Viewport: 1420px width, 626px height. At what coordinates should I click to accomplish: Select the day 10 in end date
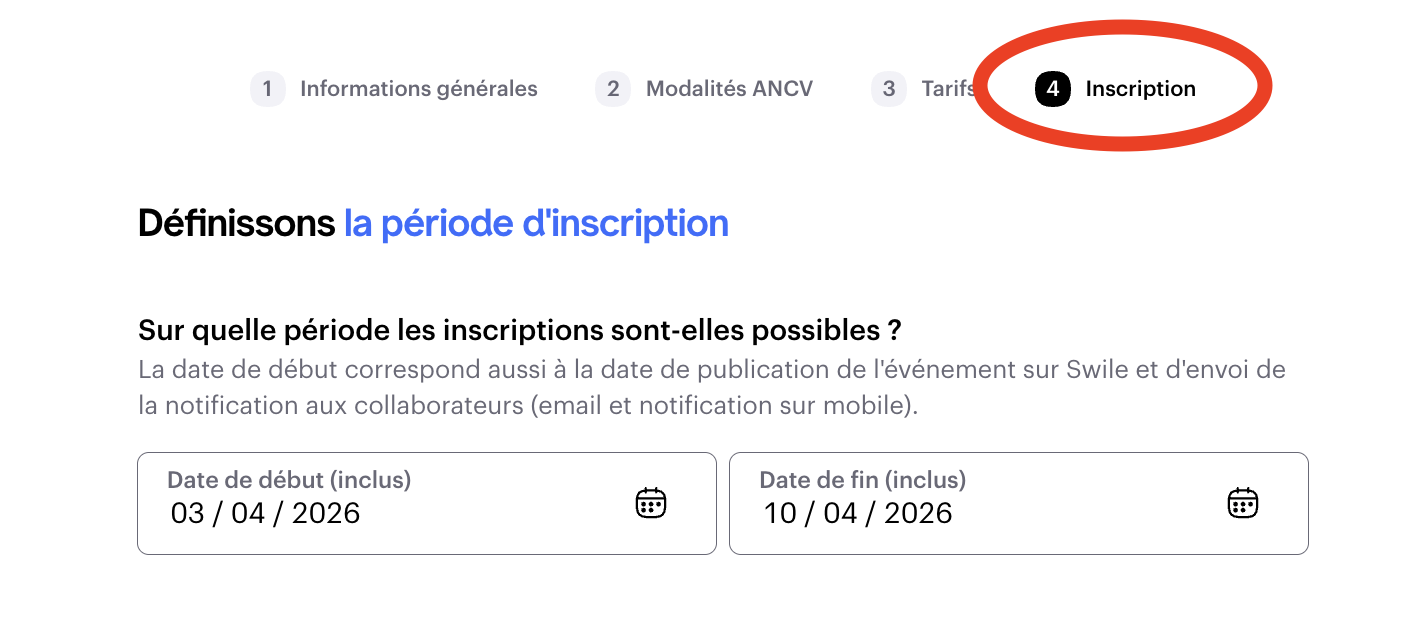[780, 514]
